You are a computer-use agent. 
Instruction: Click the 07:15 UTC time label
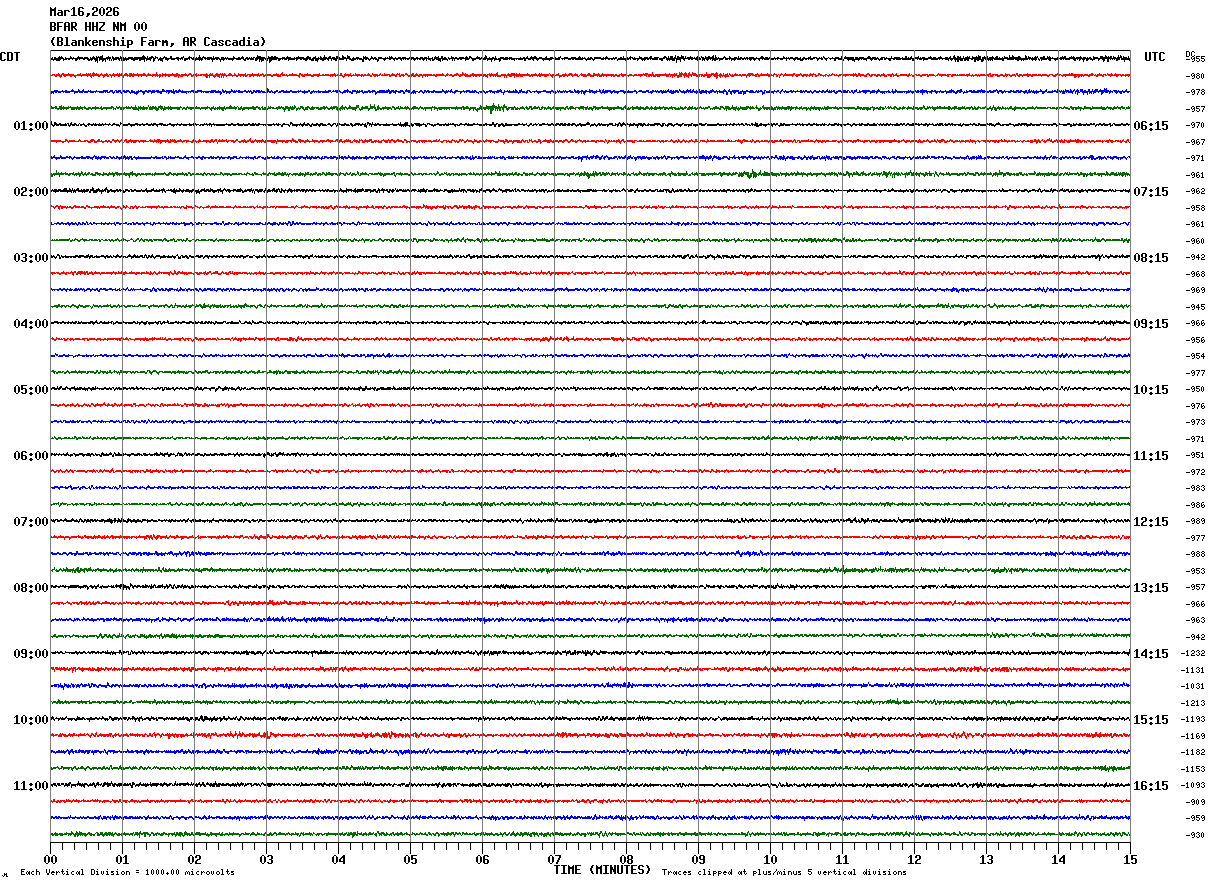(x=1150, y=192)
